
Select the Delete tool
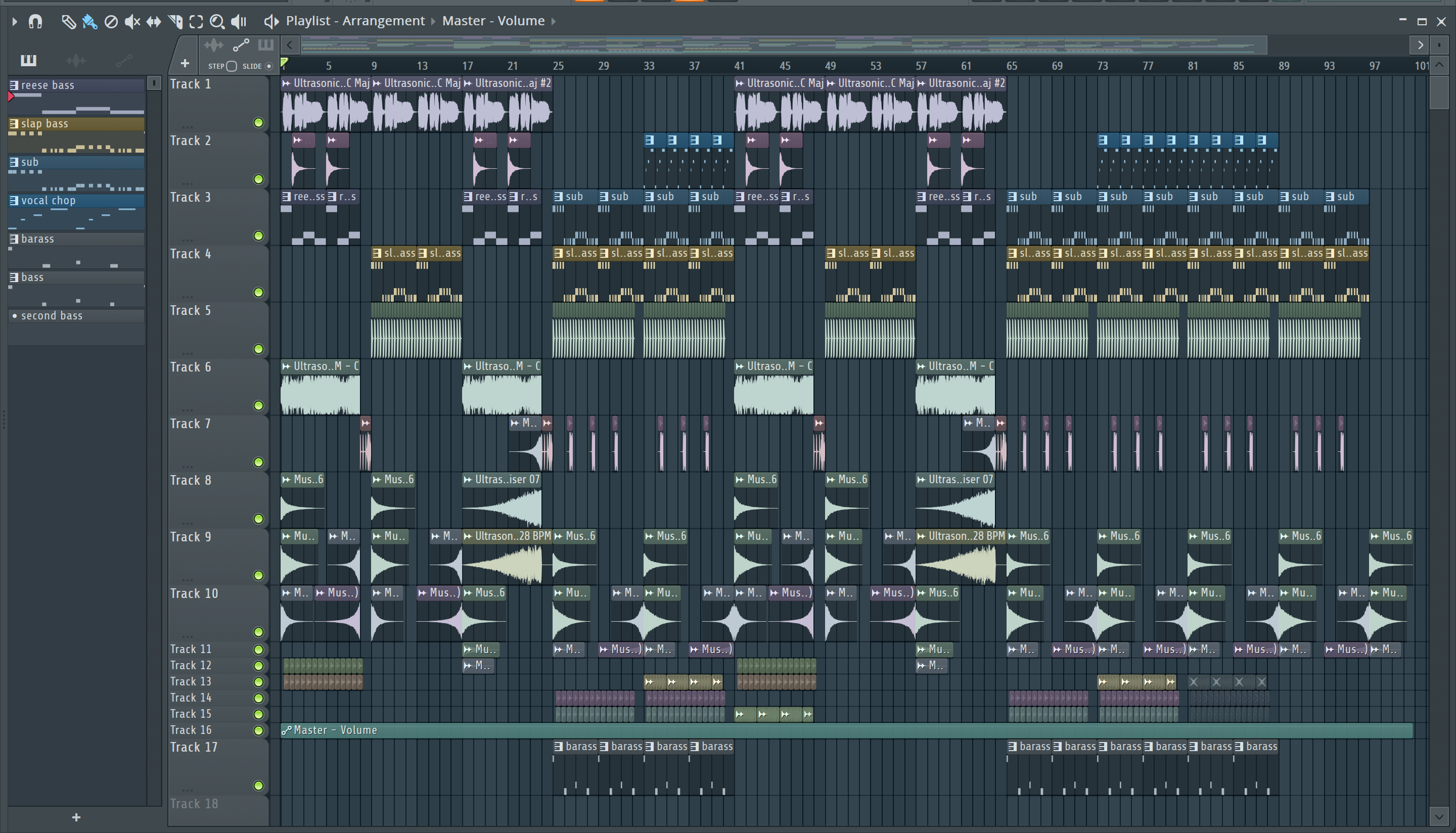(111, 22)
